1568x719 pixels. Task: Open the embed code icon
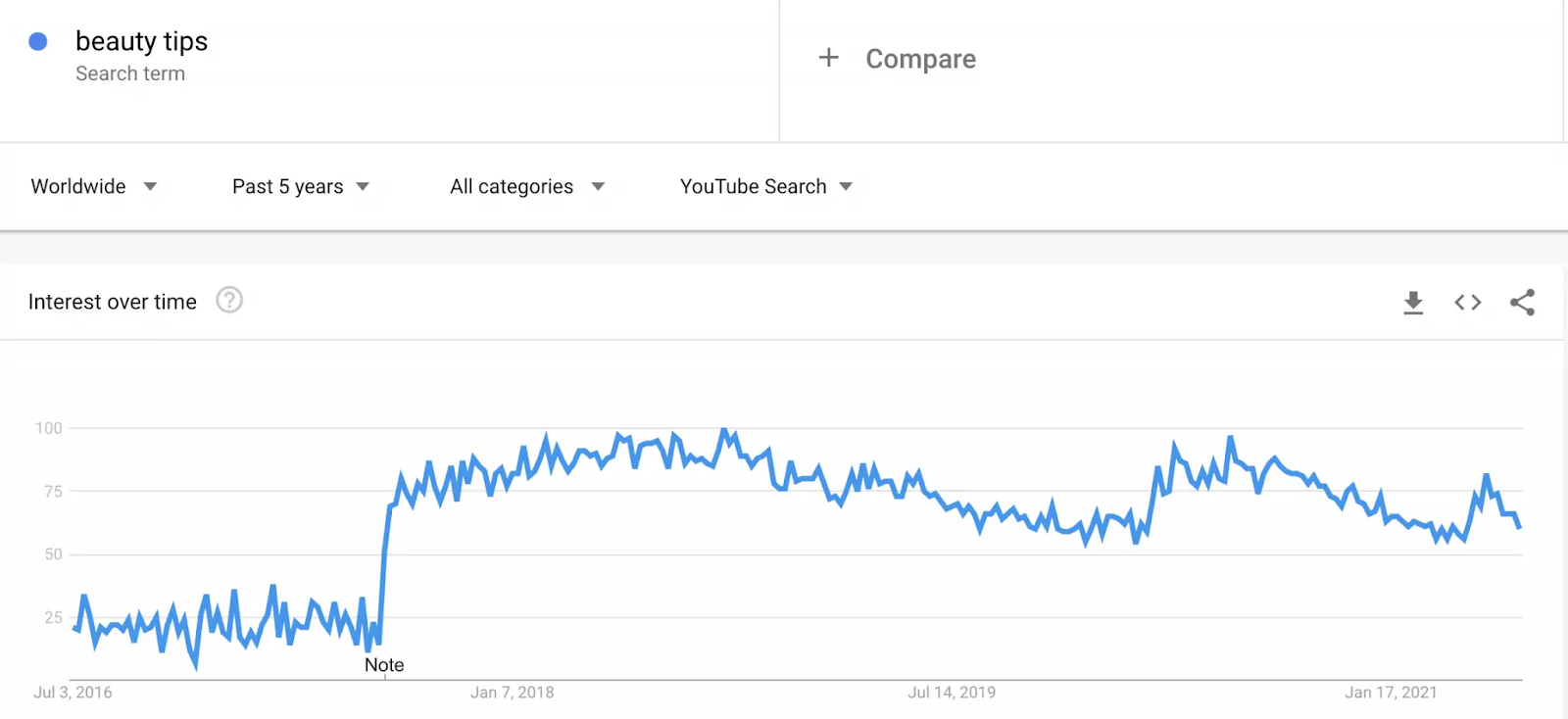[x=1468, y=303]
